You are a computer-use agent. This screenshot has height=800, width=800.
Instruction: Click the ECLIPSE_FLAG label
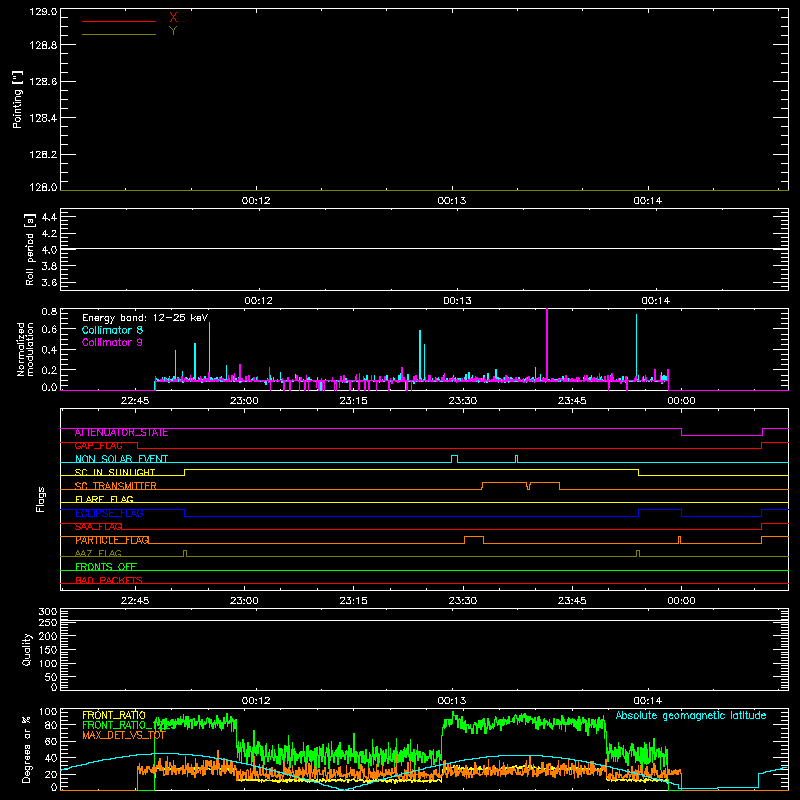coord(109,513)
